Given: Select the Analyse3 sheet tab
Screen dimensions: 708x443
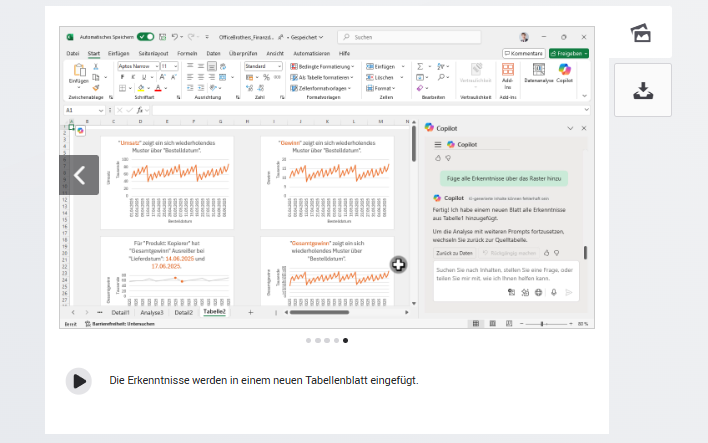Looking at the screenshot, I should (x=152, y=312).
